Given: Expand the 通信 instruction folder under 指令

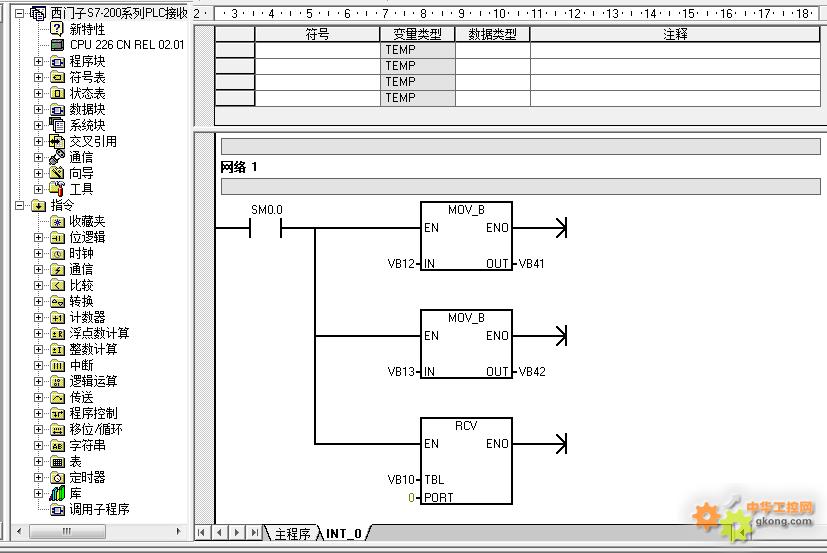Looking at the screenshot, I should coord(39,270).
